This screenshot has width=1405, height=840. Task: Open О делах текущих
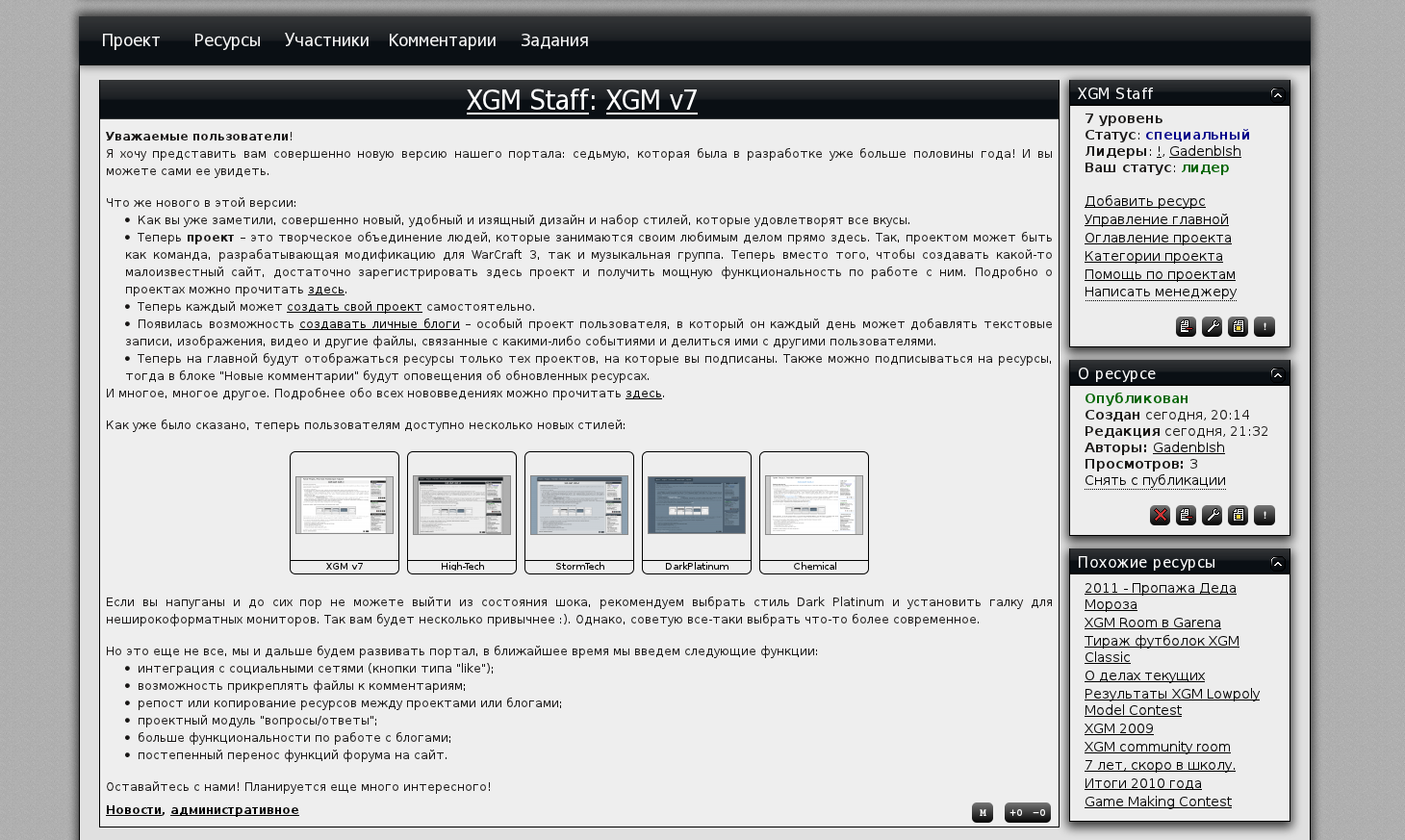1144,675
